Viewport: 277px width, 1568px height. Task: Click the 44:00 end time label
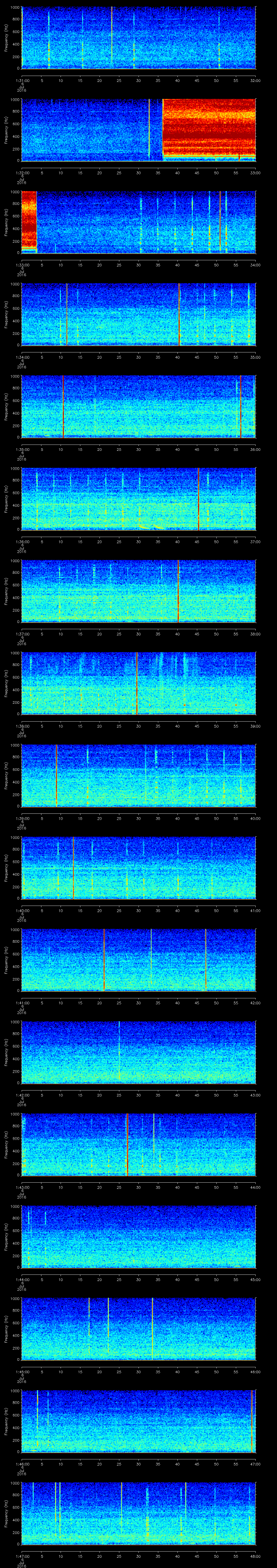(255, 1187)
